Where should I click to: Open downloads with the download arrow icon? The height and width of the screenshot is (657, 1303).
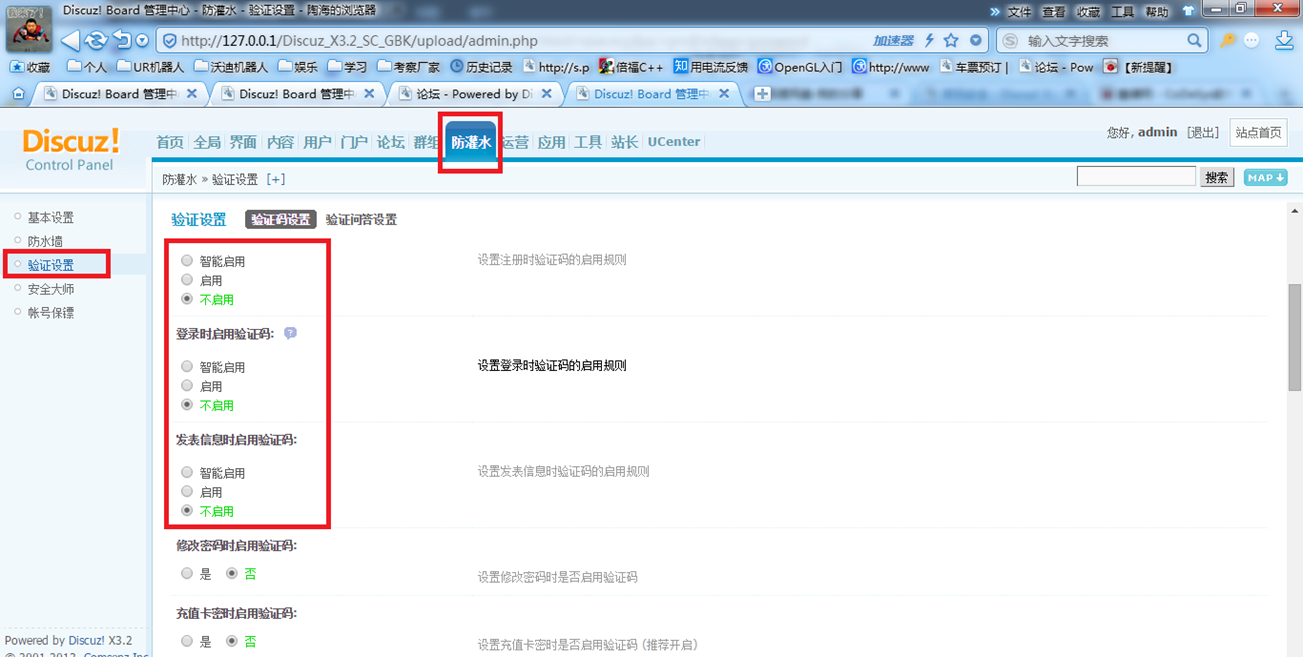tap(1285, 41)
